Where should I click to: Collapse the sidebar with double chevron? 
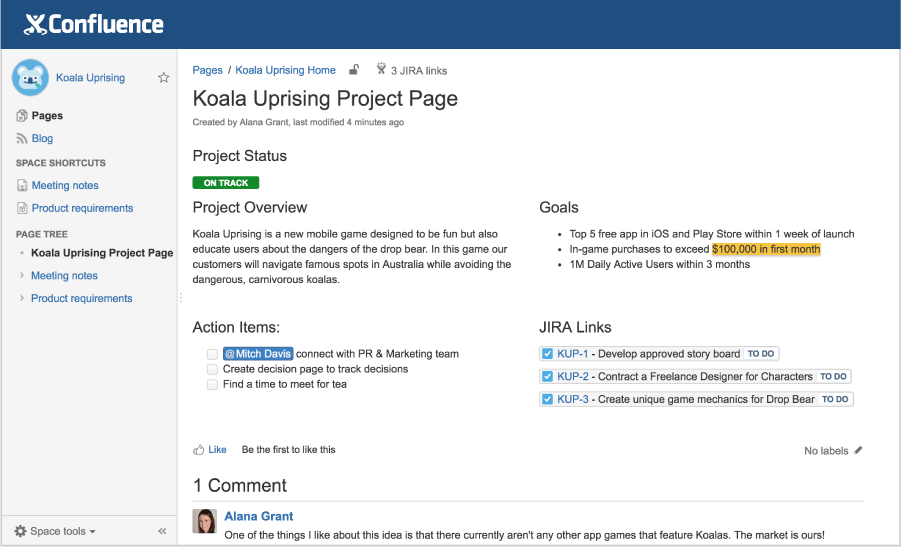162,531
